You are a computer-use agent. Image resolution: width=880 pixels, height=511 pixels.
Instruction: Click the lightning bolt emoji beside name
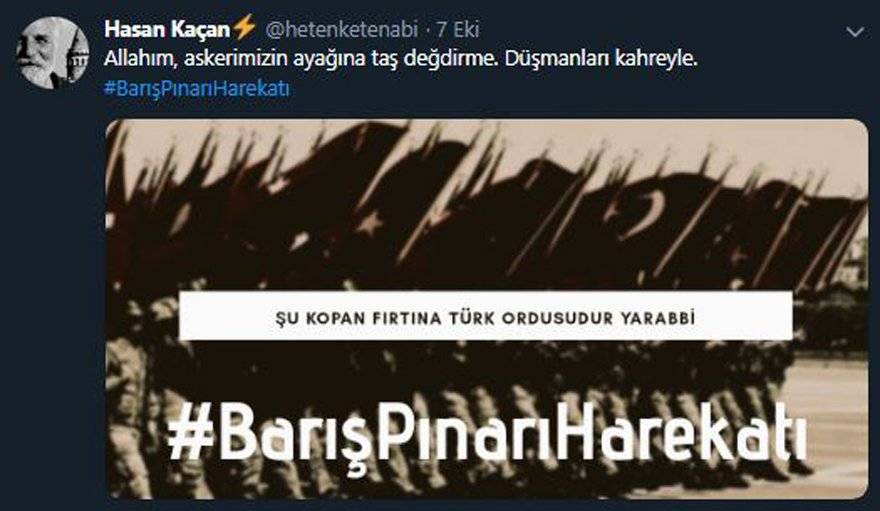(x=244, y=28)
